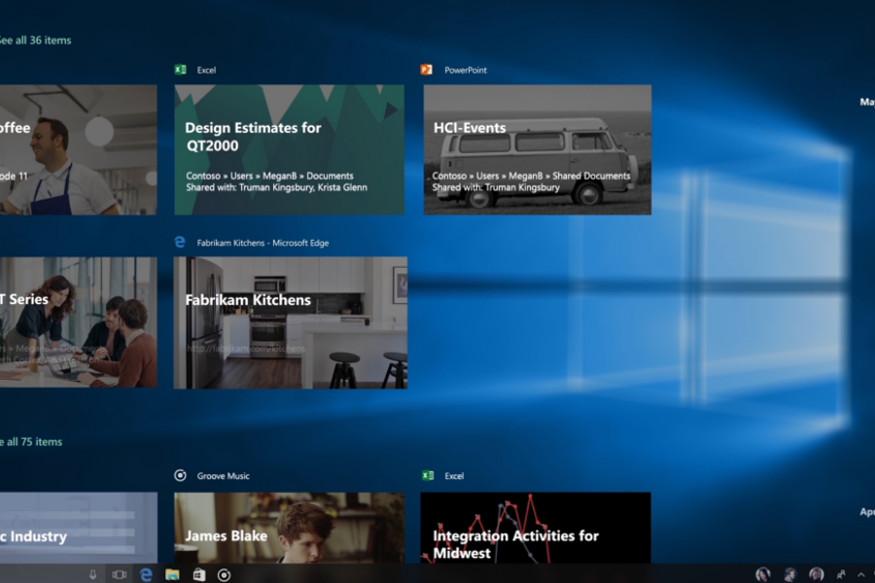
Task: Open the HCI-Events PowerPoint card
Action: [537, 150]
